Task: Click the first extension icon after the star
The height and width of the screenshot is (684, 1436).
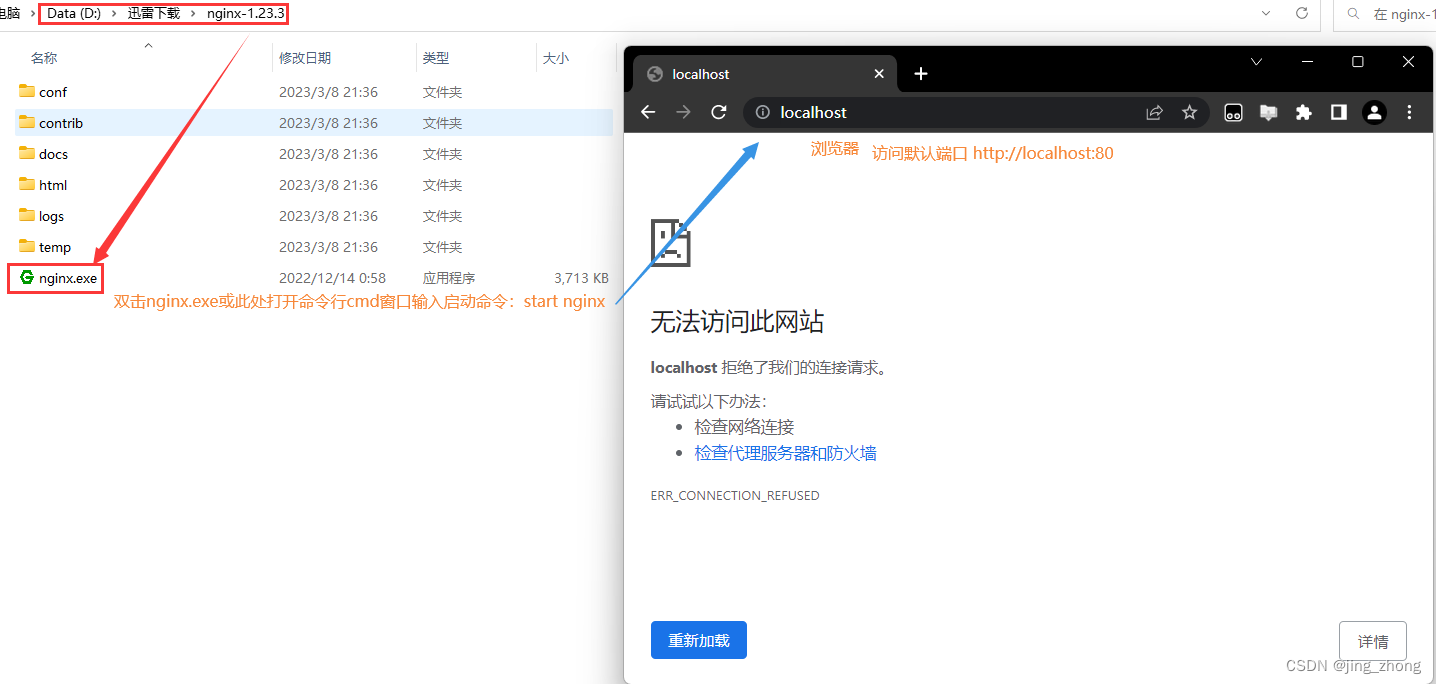Action: point(1233,113)
